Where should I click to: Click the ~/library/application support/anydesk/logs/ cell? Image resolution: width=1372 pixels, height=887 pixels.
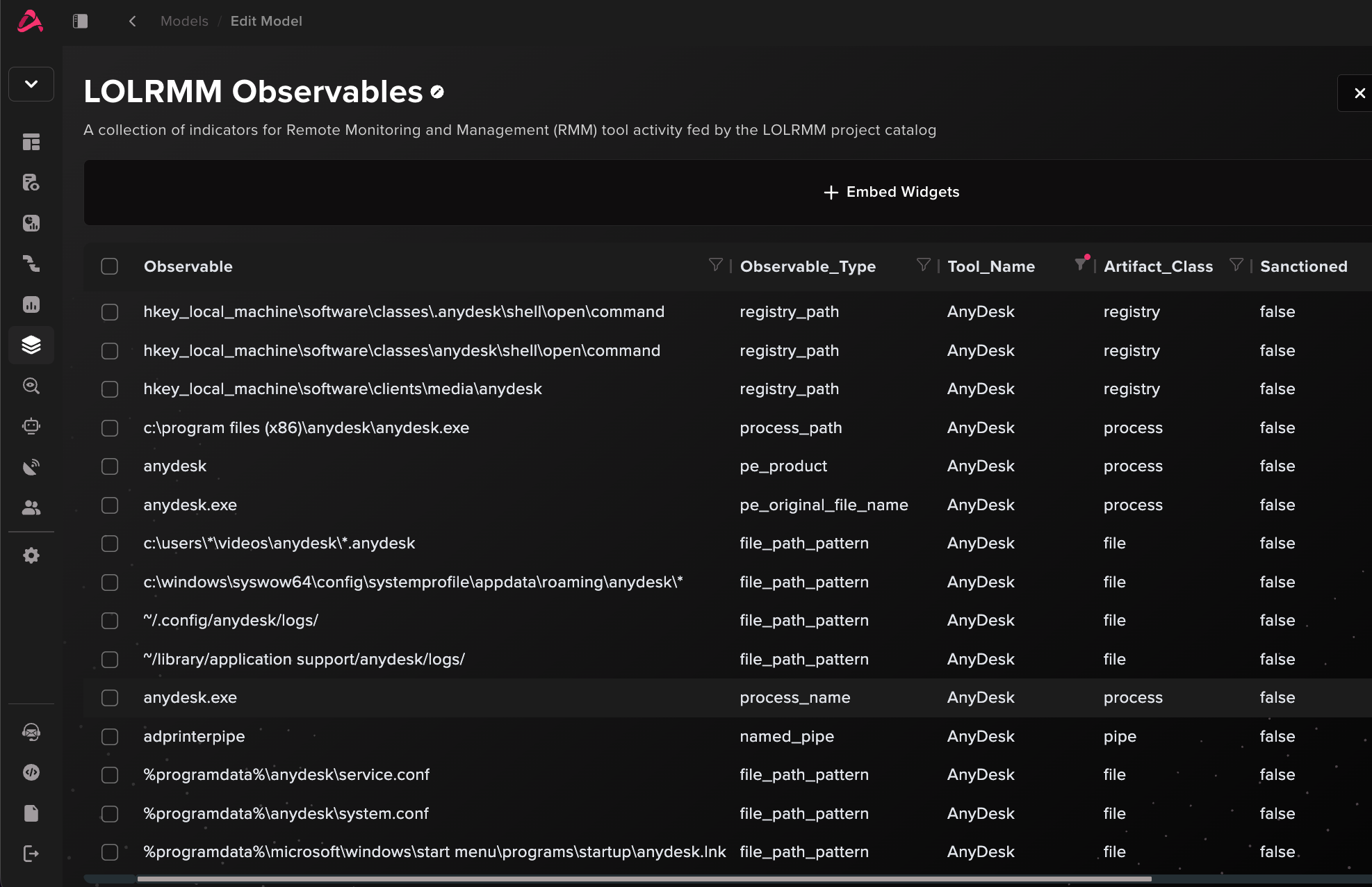coord(304,659)
